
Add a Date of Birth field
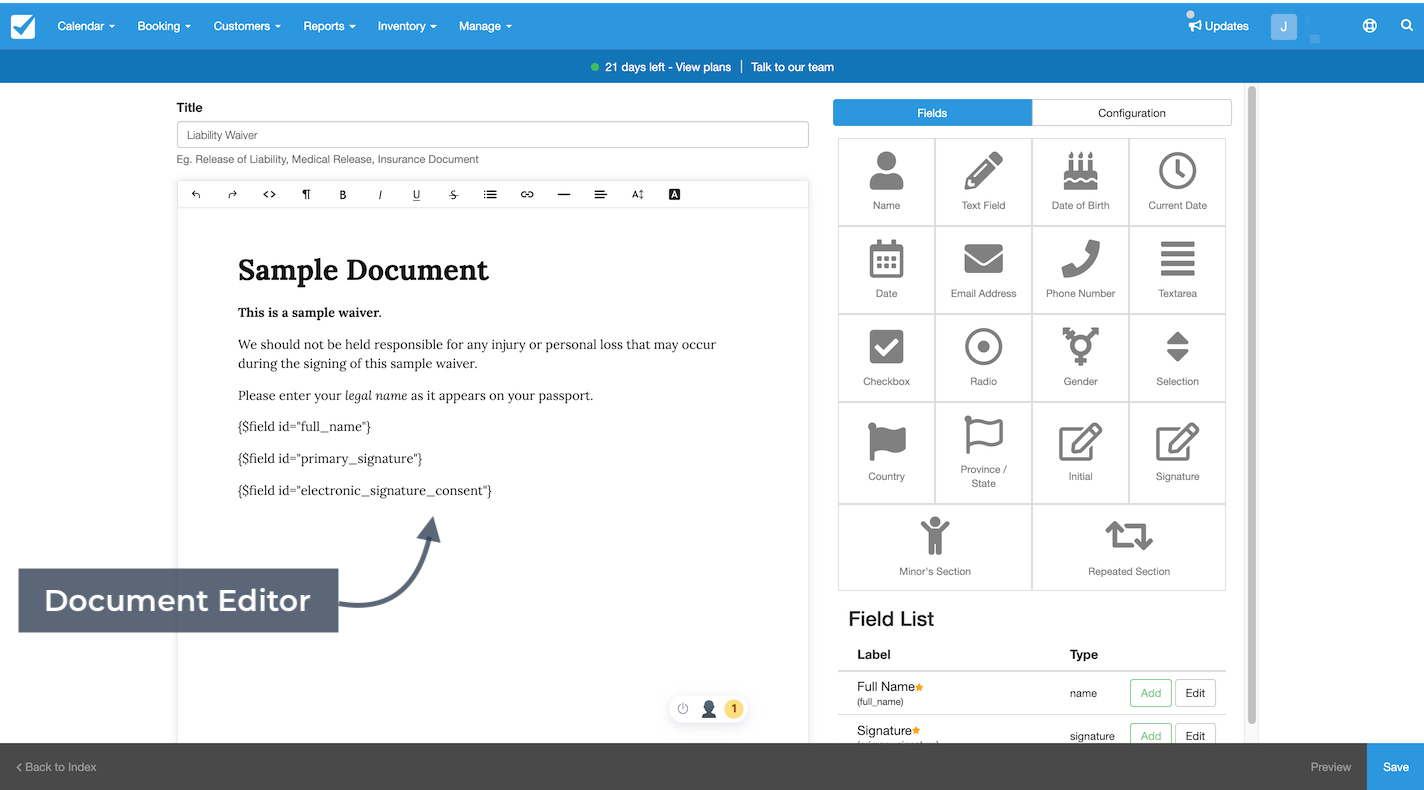(1080, 182)
